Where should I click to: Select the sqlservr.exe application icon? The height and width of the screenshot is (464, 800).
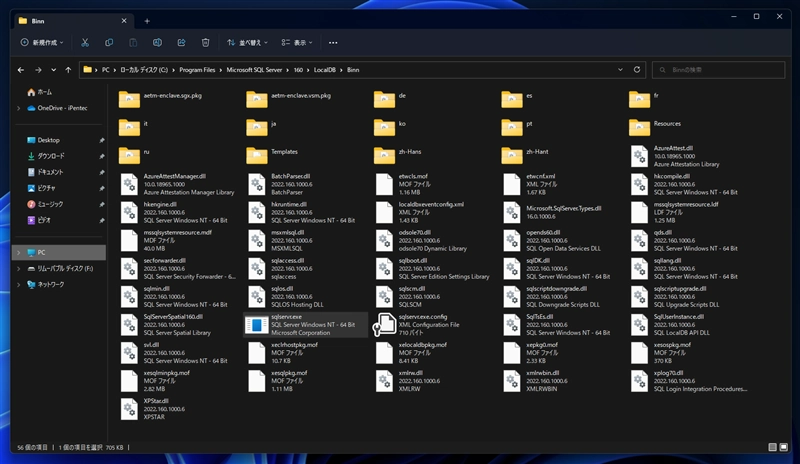(x=257, y=325)
